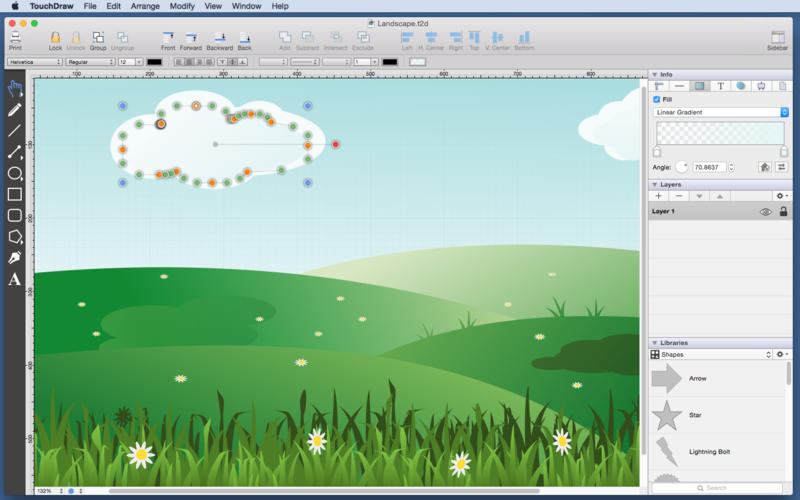This screenshot has width=800, height=500.
Task: Collapse the Layers panel disclosure triangle
Action: (654, 184)
